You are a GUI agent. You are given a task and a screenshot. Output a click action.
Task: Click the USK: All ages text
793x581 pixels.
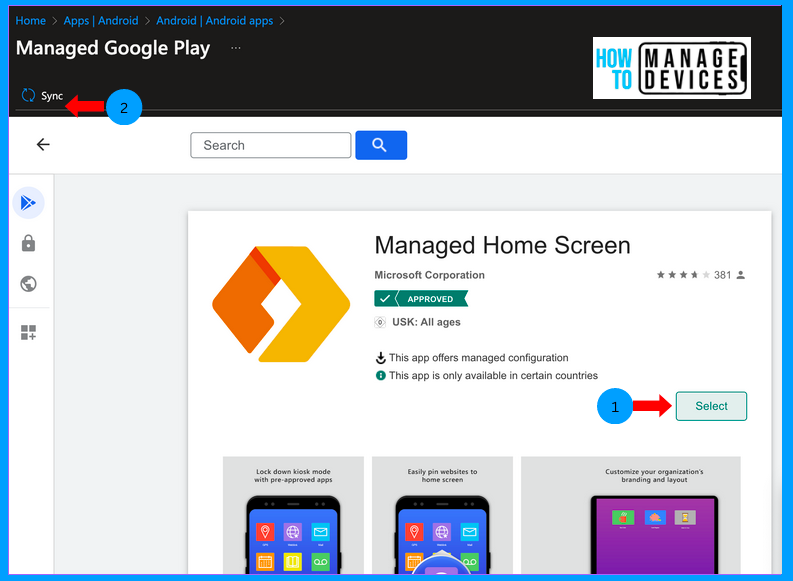[x=426, y=322]
